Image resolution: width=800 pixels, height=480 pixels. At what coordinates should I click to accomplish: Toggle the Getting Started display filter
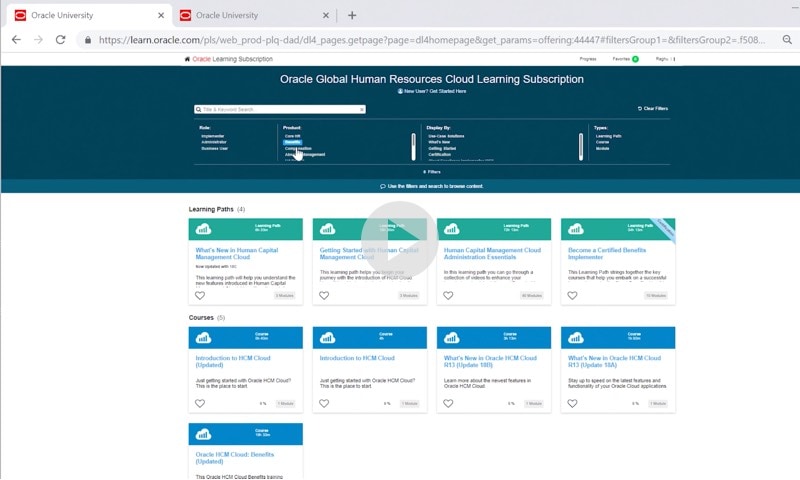point(442,148)
